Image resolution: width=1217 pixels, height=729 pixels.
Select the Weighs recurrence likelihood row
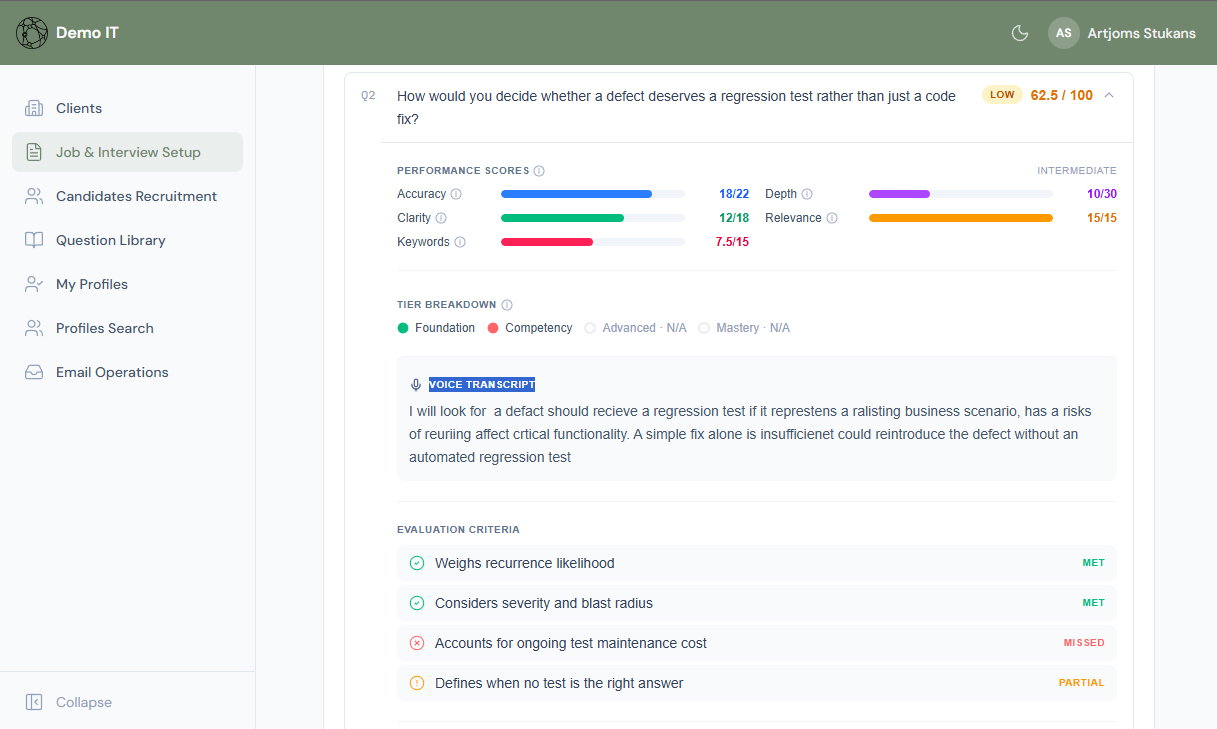[757, 563]
